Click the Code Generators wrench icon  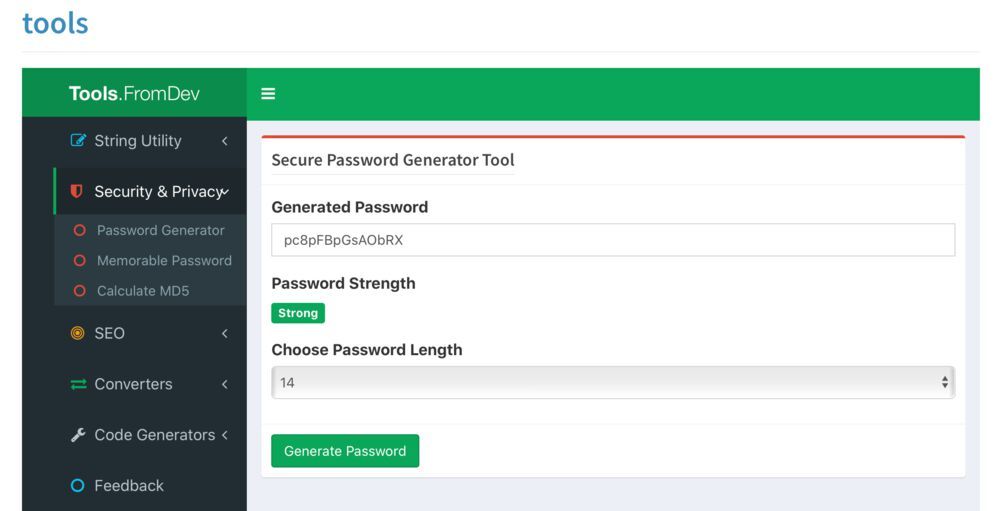click(x=78, y=435)
